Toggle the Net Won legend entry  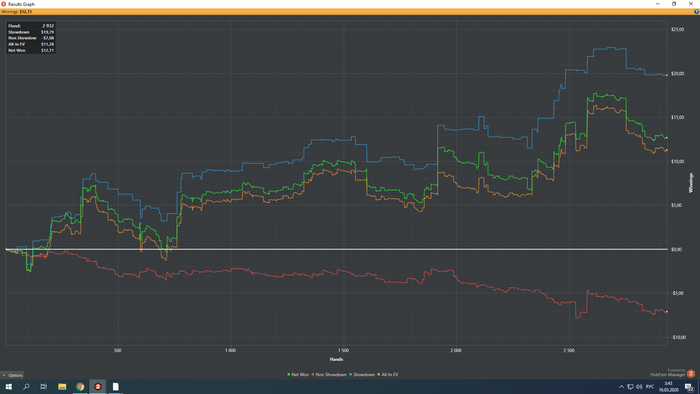298,375
